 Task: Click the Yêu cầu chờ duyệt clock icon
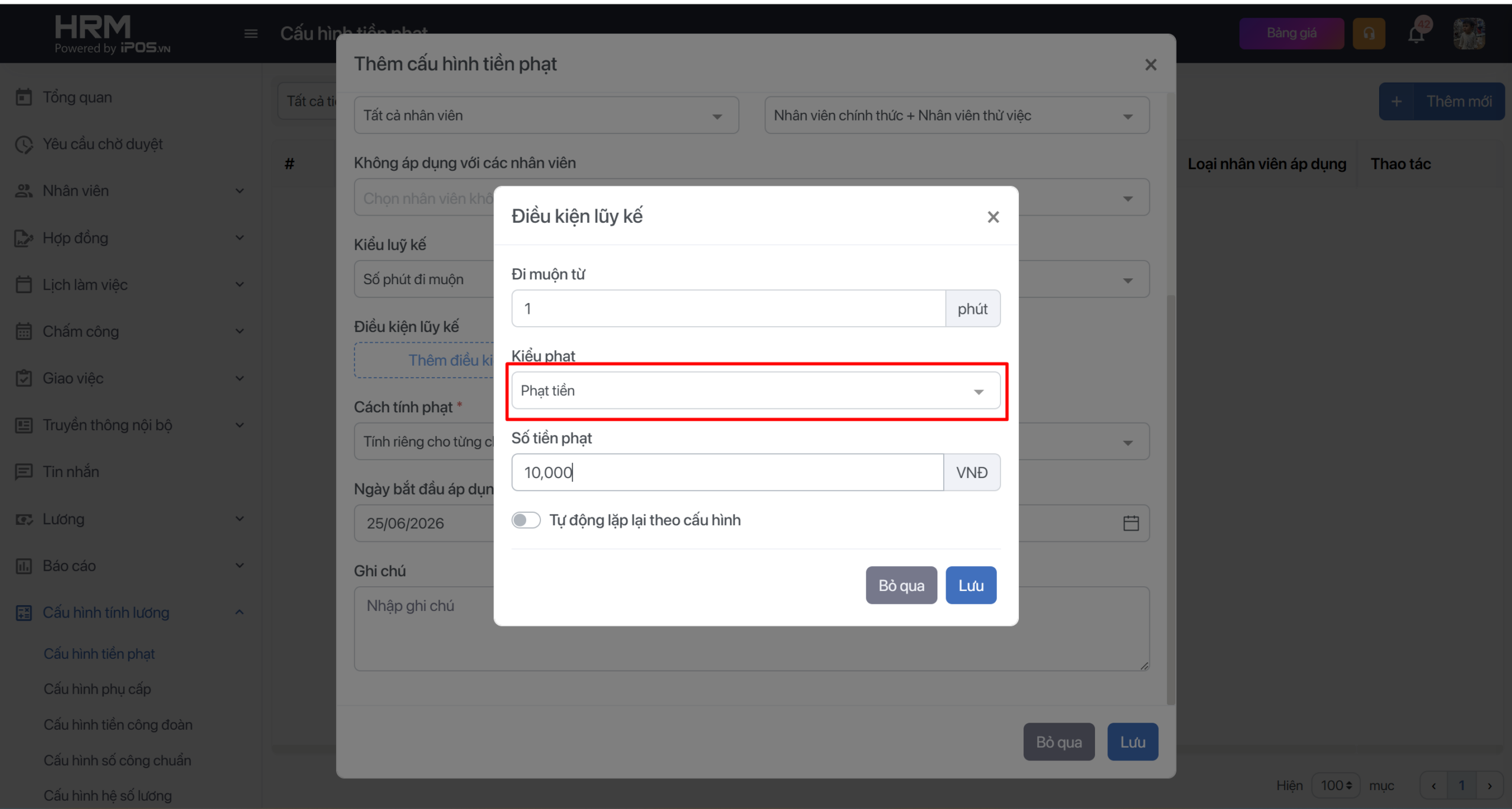coord(24,144)
